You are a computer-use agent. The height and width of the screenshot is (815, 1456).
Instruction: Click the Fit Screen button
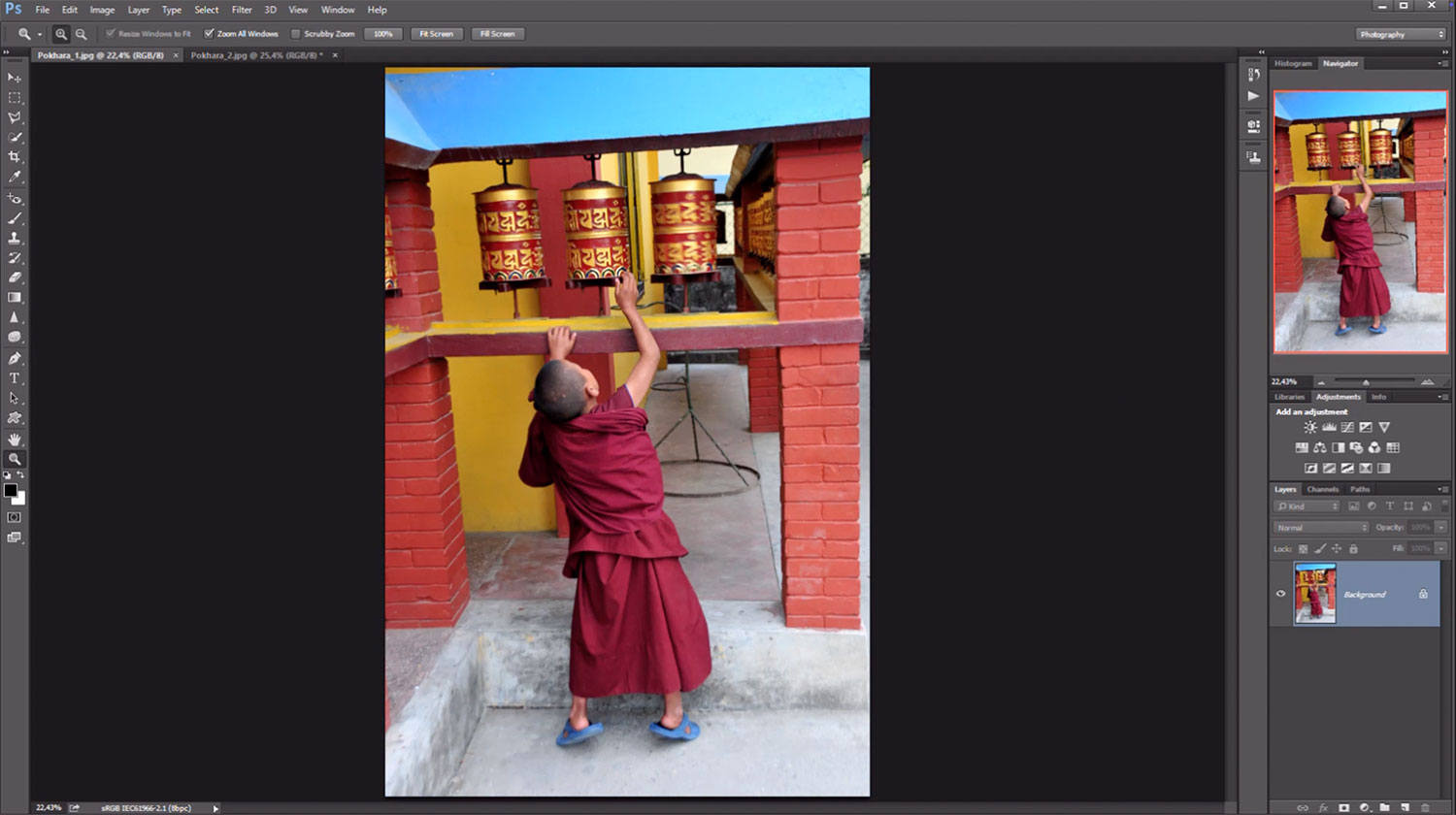[x=436, y=34]
